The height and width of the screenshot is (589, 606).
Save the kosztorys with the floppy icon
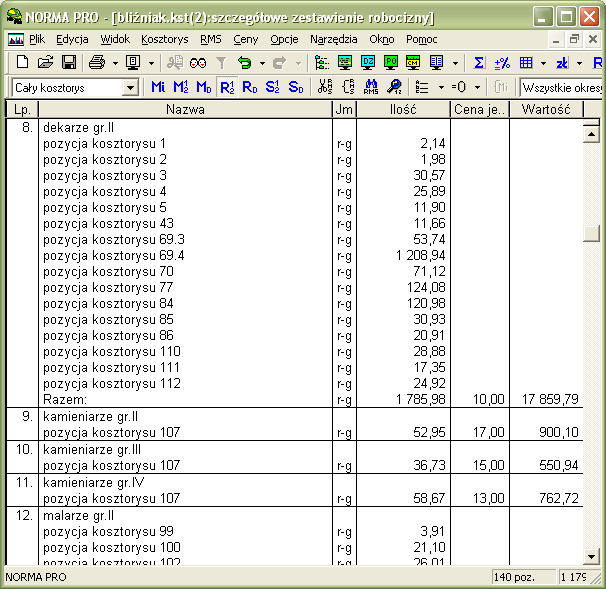coord(69,62)
